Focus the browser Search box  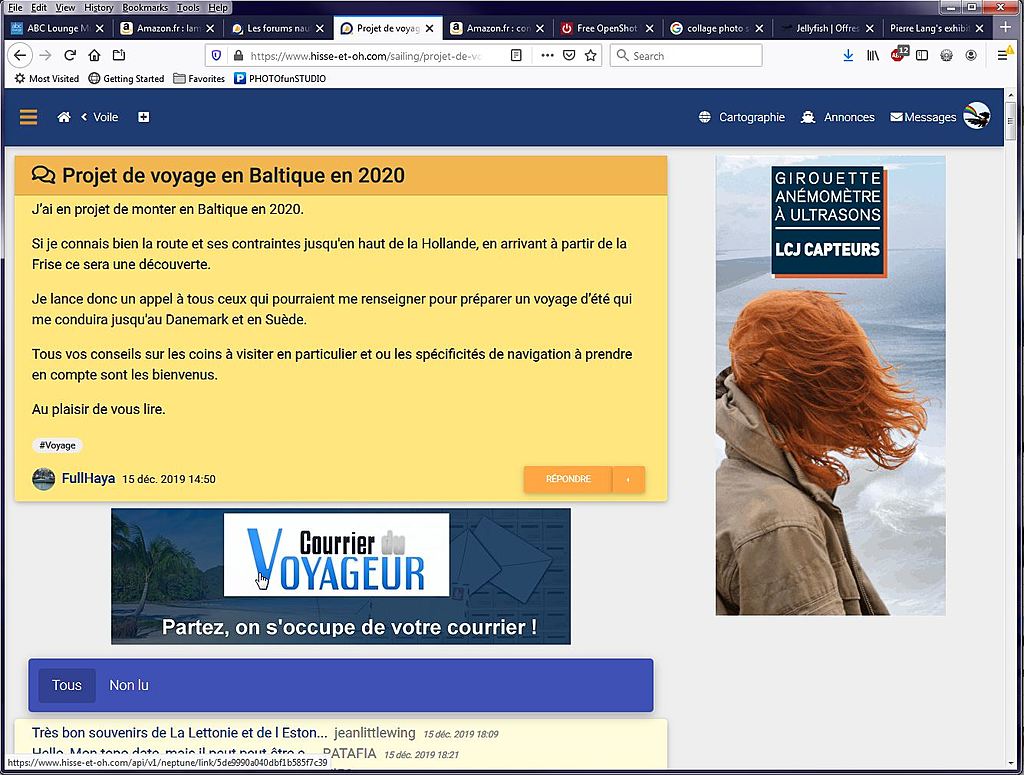click(x=686, y=55)
